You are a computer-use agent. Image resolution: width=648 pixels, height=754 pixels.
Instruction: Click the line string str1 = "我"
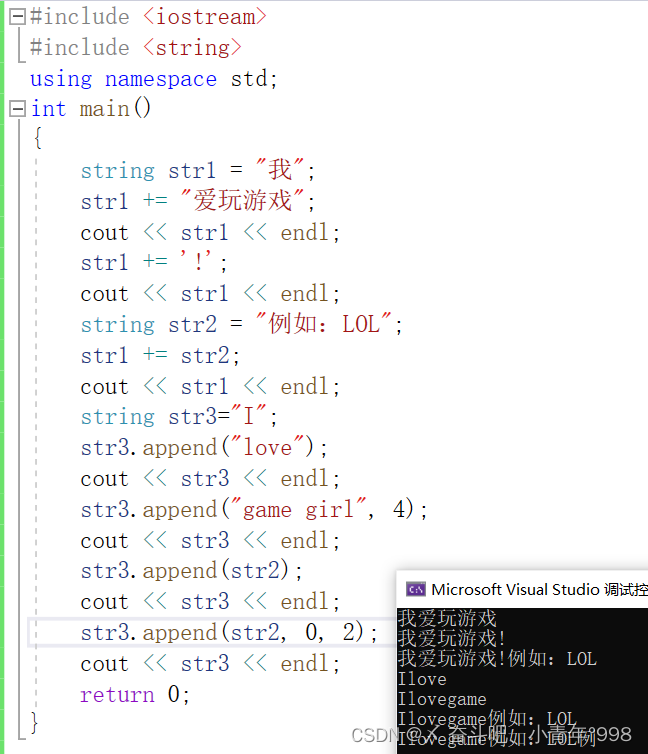pos(198,170)
